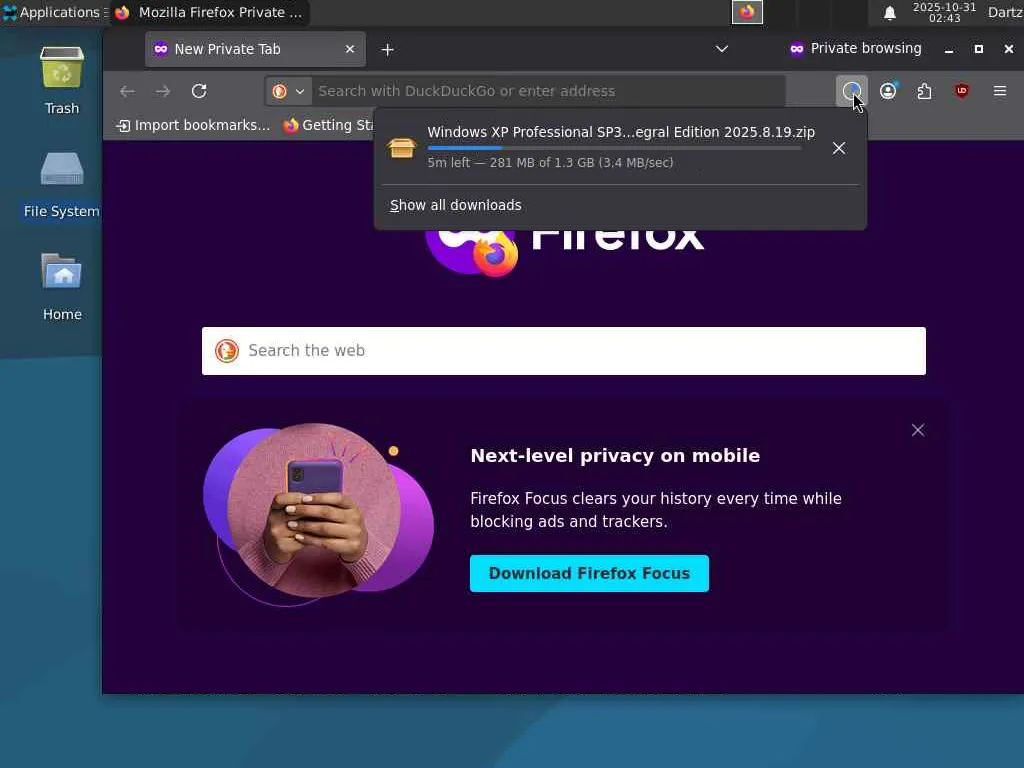Click the Next-level privacy on mobile heading
1024x768 pixels.
click(615, 455)
